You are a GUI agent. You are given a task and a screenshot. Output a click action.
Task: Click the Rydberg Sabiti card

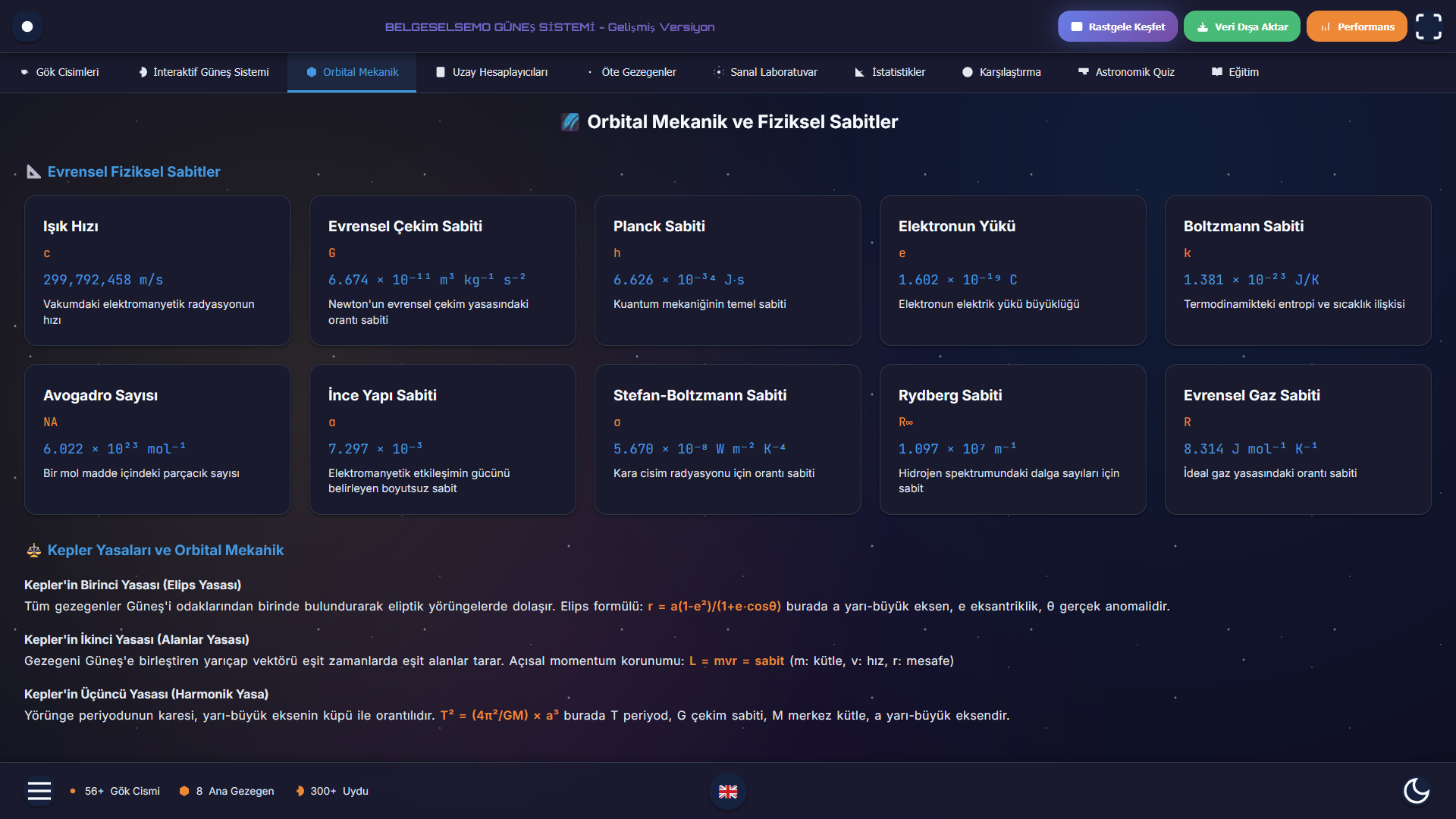click(1012, 439)
